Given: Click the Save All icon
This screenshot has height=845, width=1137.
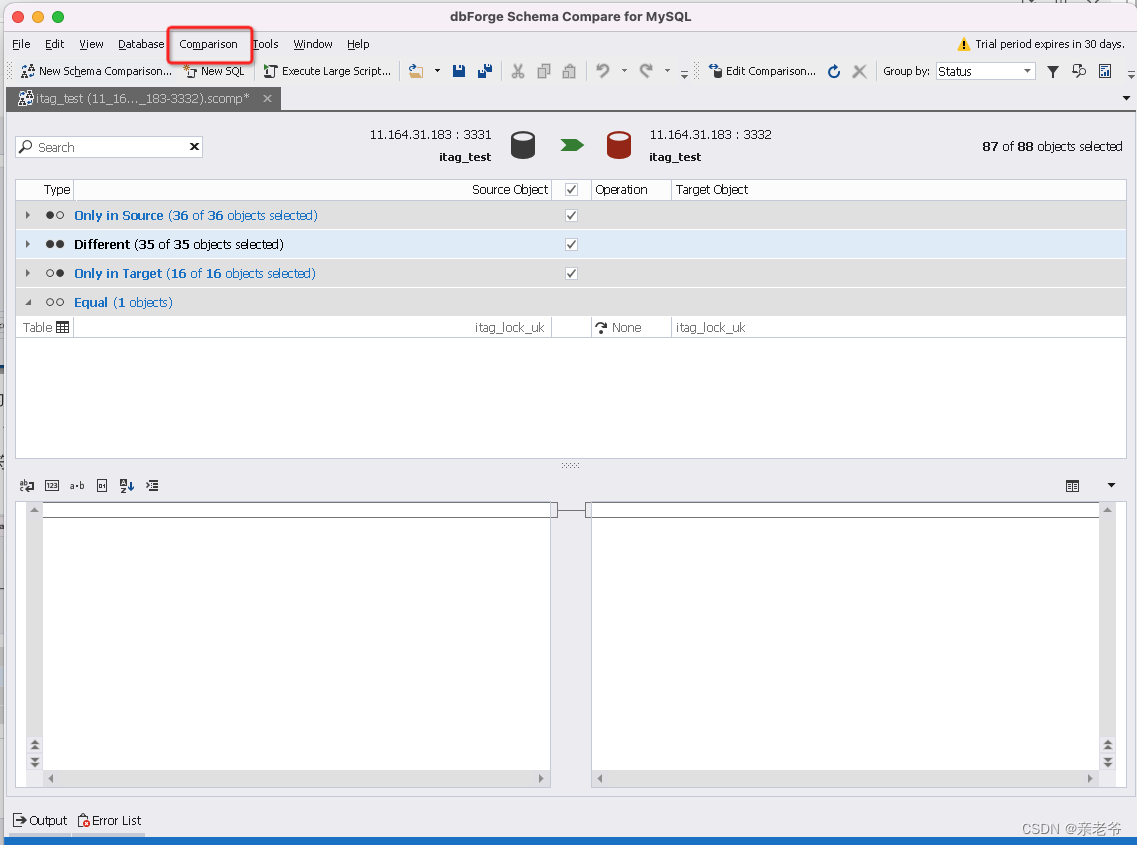Looking at the screenshot, I should click(x=485, y=71).
